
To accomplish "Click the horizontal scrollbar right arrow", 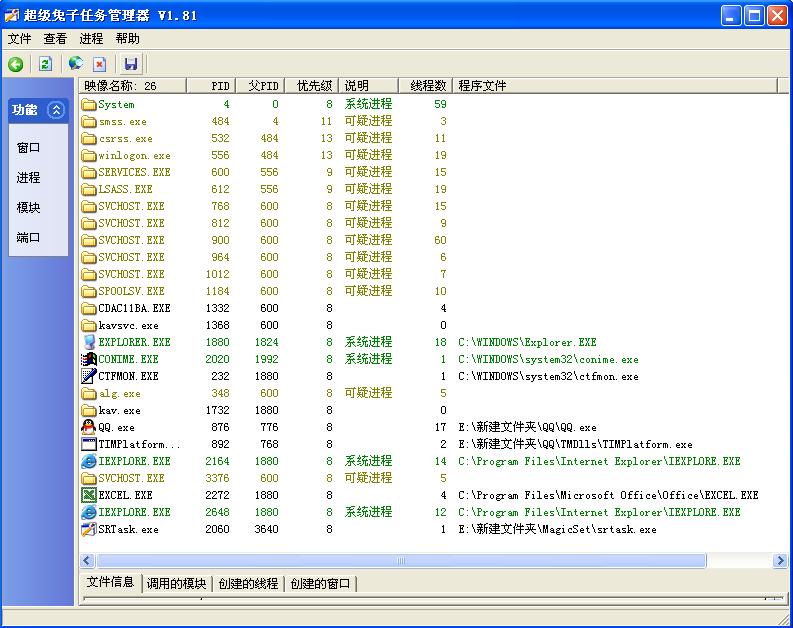I will click(780, 560).
